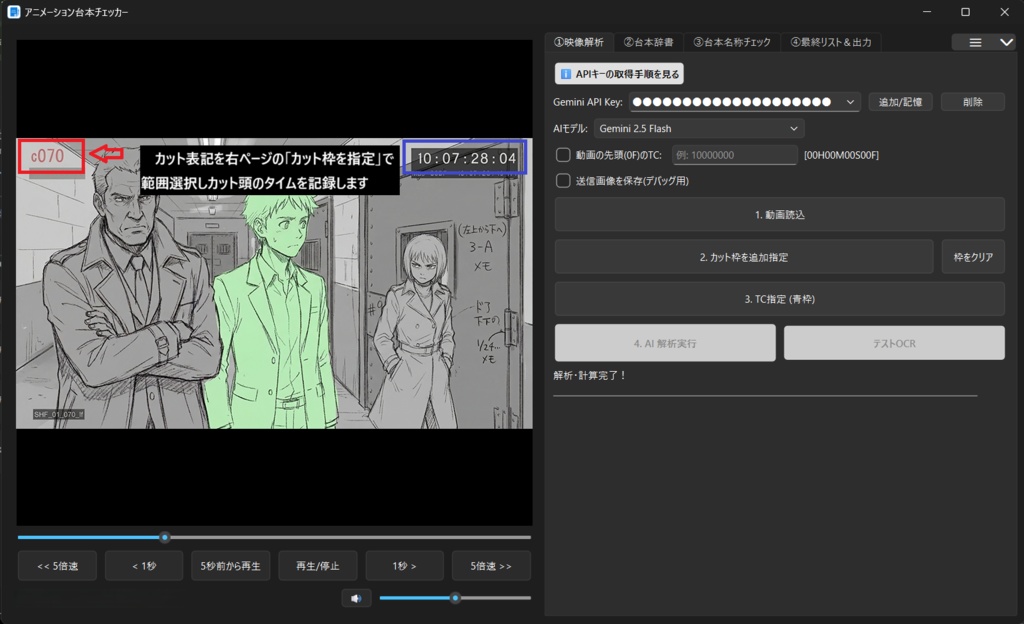Click the video preview frame

pyautogui.click(x=274, y=283)
